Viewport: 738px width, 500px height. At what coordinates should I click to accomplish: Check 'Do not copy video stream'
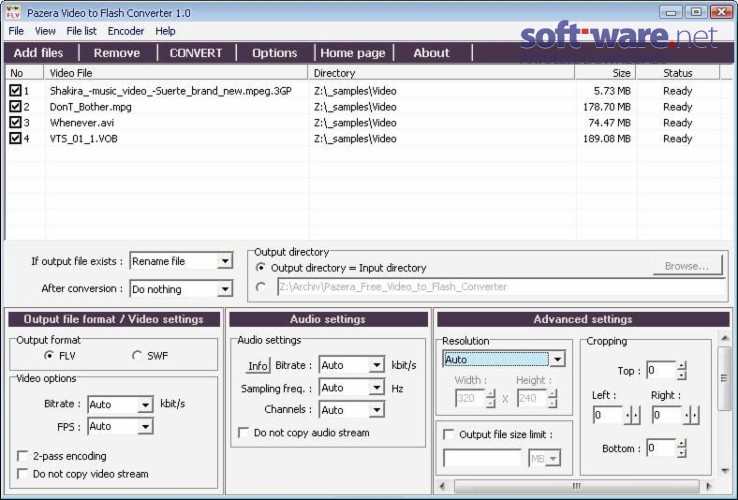click(22, 474)
